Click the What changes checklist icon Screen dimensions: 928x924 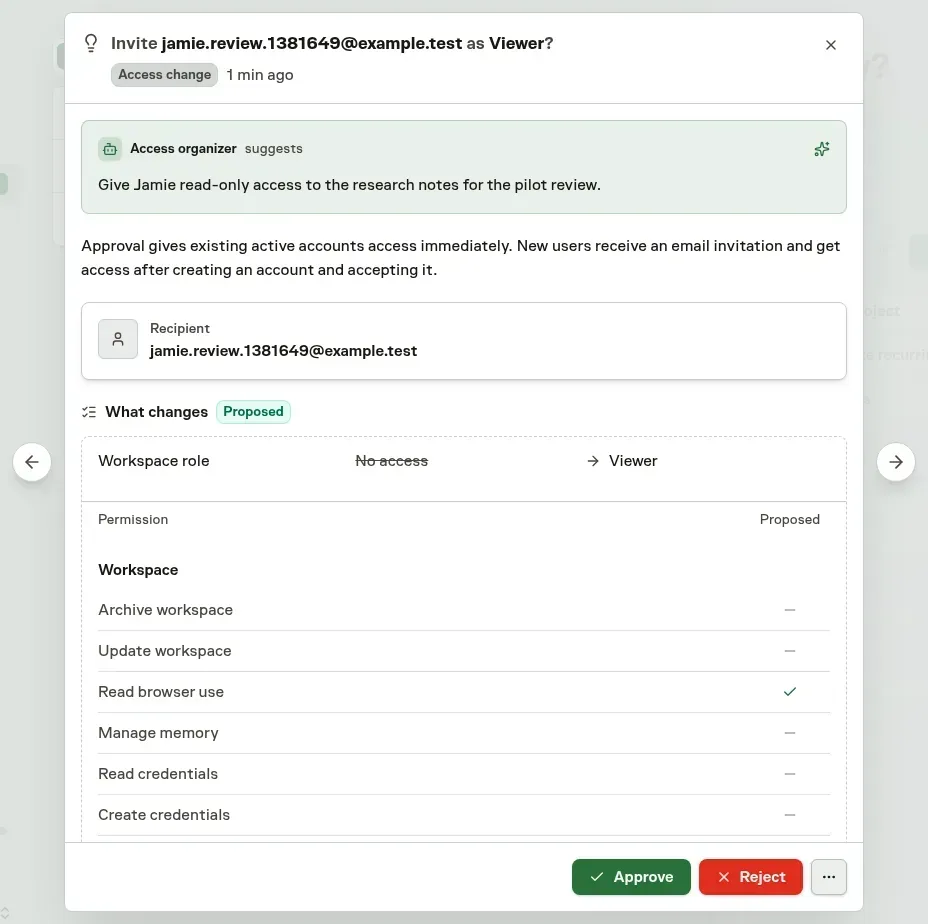coord(89,412)
